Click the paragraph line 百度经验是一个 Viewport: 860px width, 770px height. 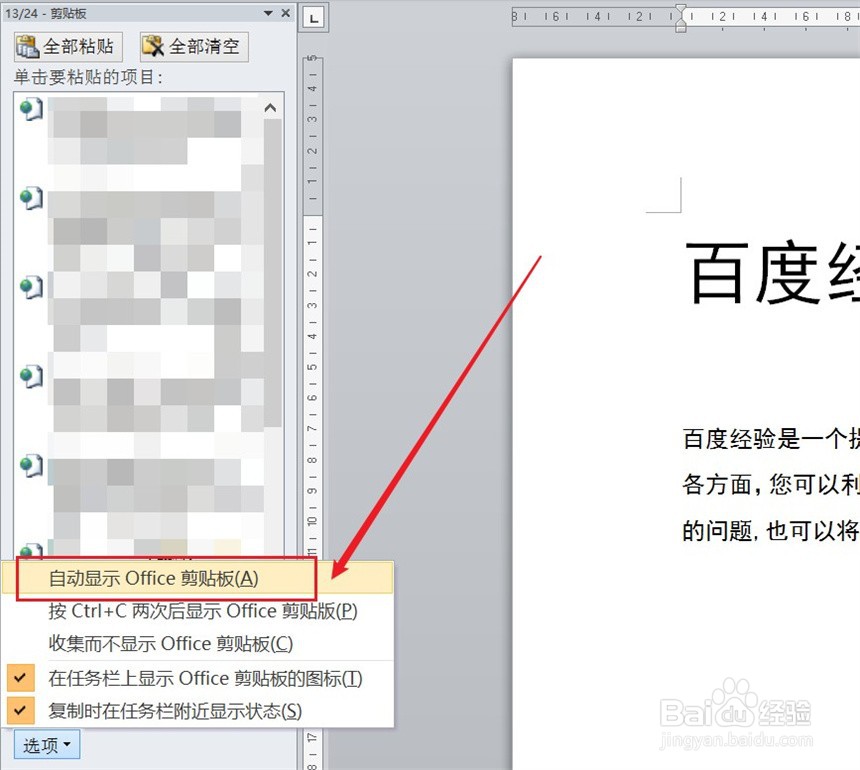(771, 439)
